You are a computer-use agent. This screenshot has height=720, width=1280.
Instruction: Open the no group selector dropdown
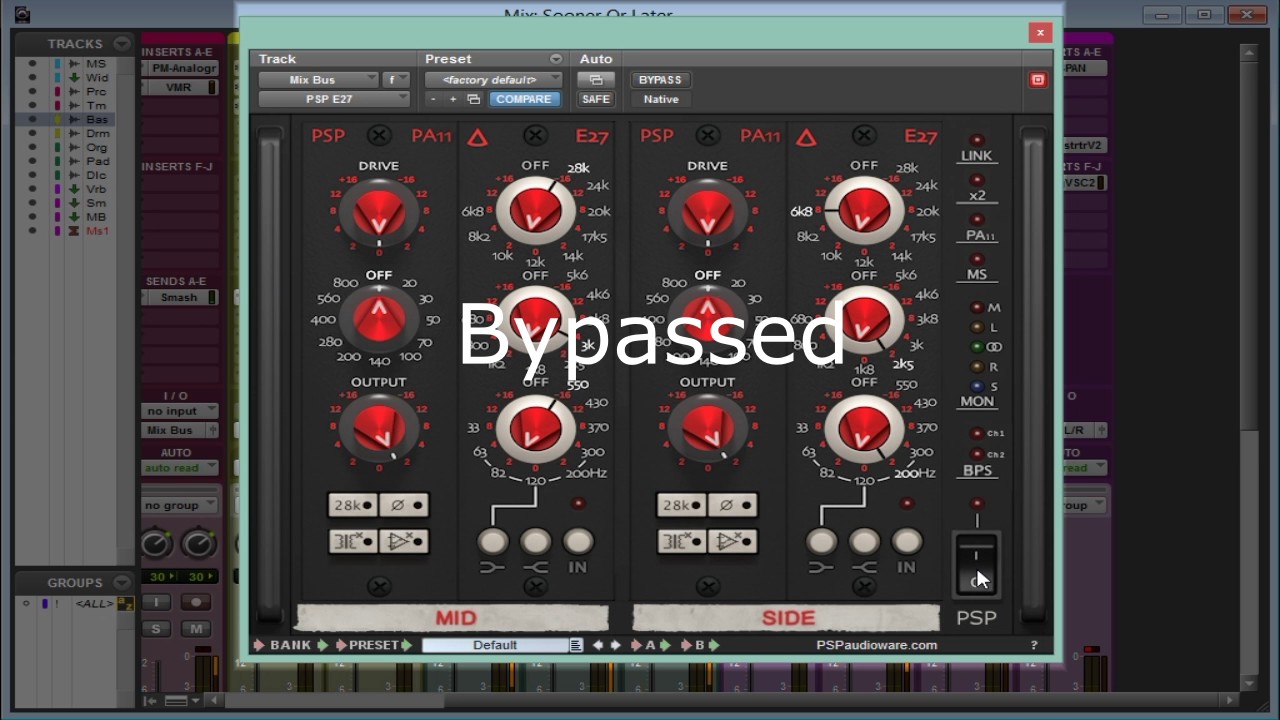180,505
